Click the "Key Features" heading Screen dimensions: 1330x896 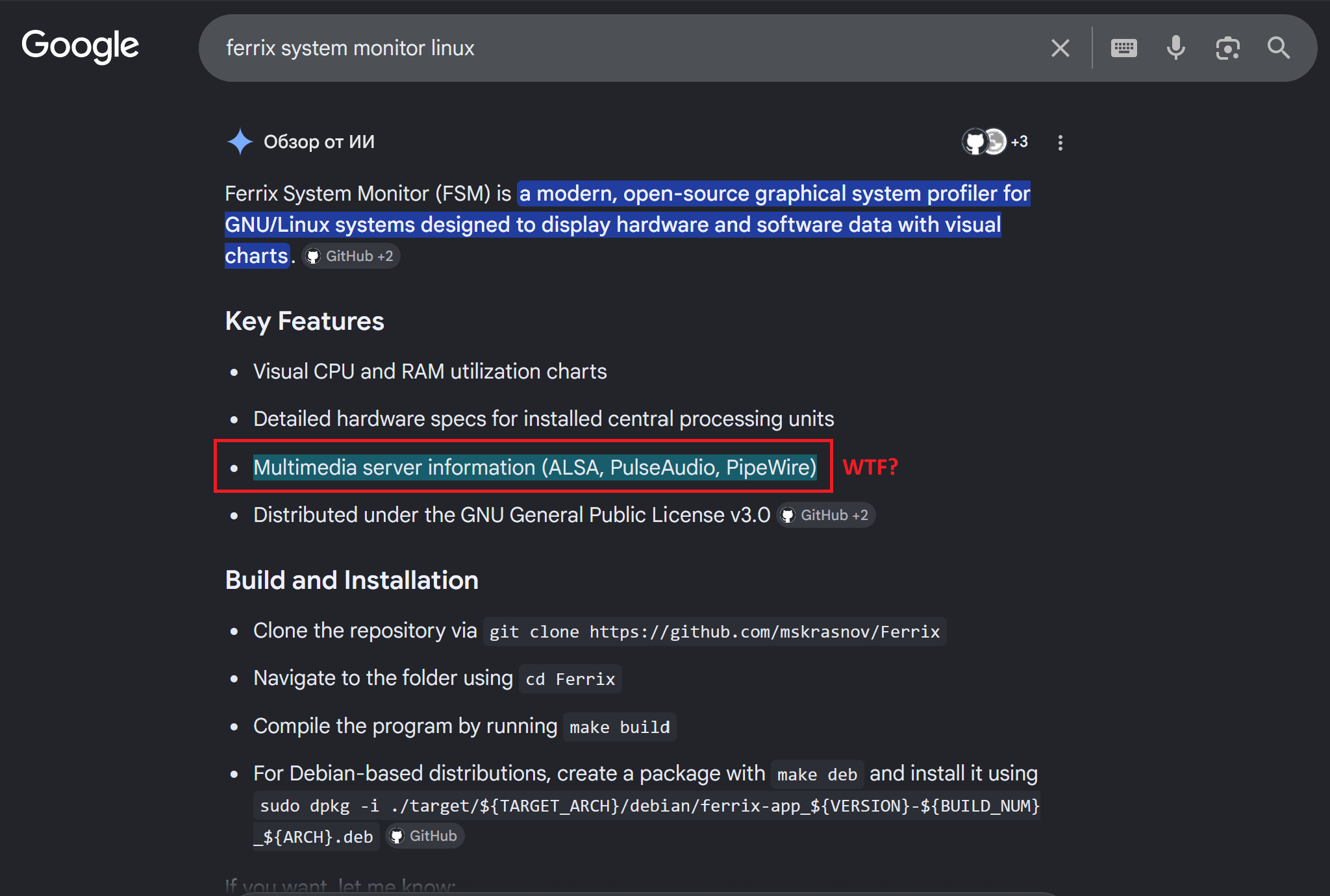(x=305, y=321)
